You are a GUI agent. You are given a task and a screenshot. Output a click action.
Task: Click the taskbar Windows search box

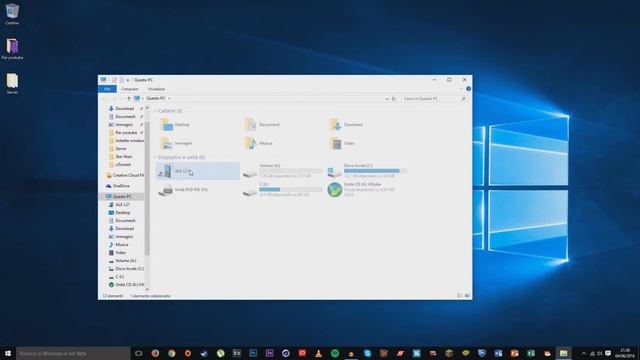coord(73,353)
